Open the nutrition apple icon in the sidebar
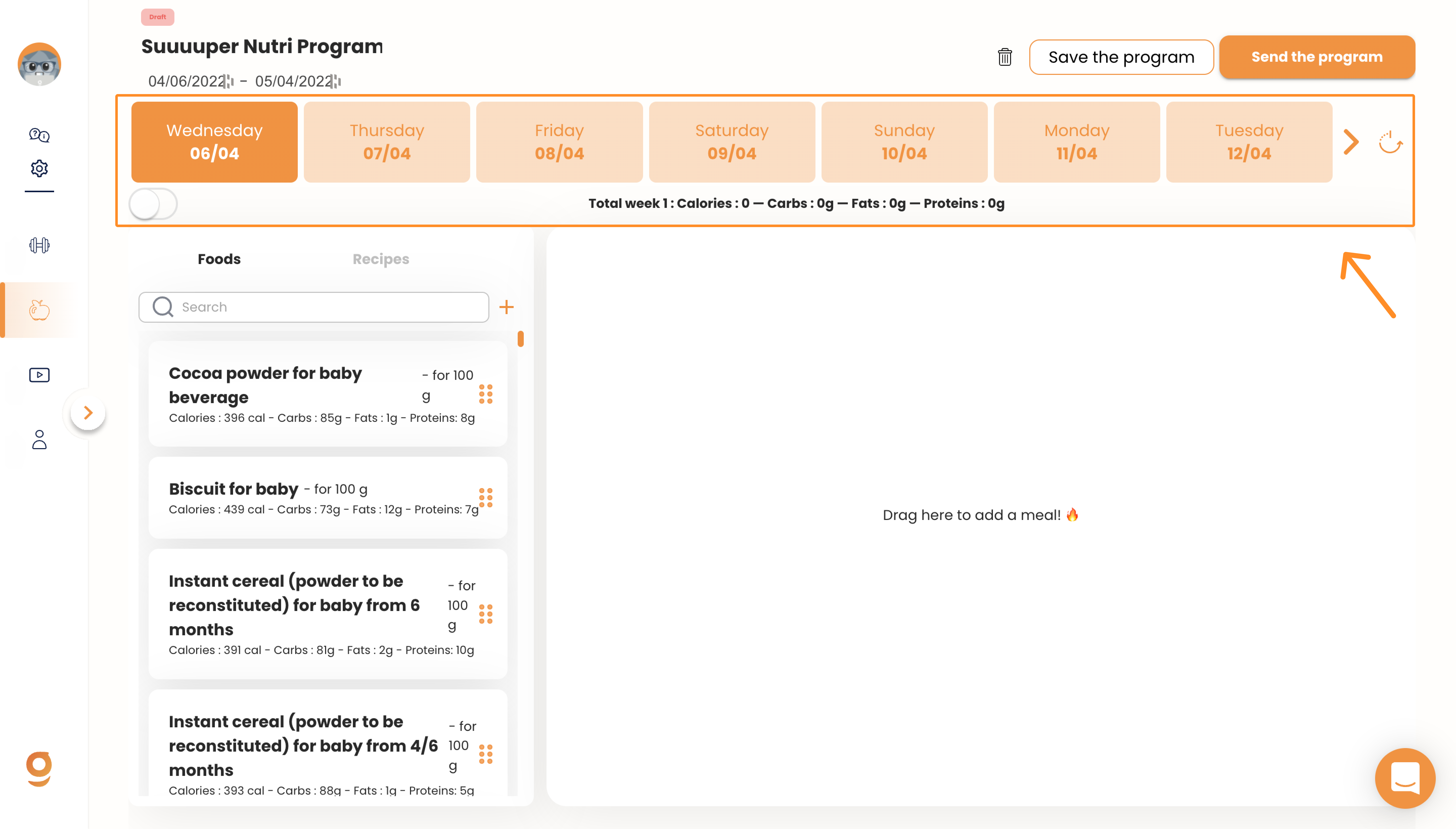The height and width of the screenshot is (829, 1456). point(39,310)
